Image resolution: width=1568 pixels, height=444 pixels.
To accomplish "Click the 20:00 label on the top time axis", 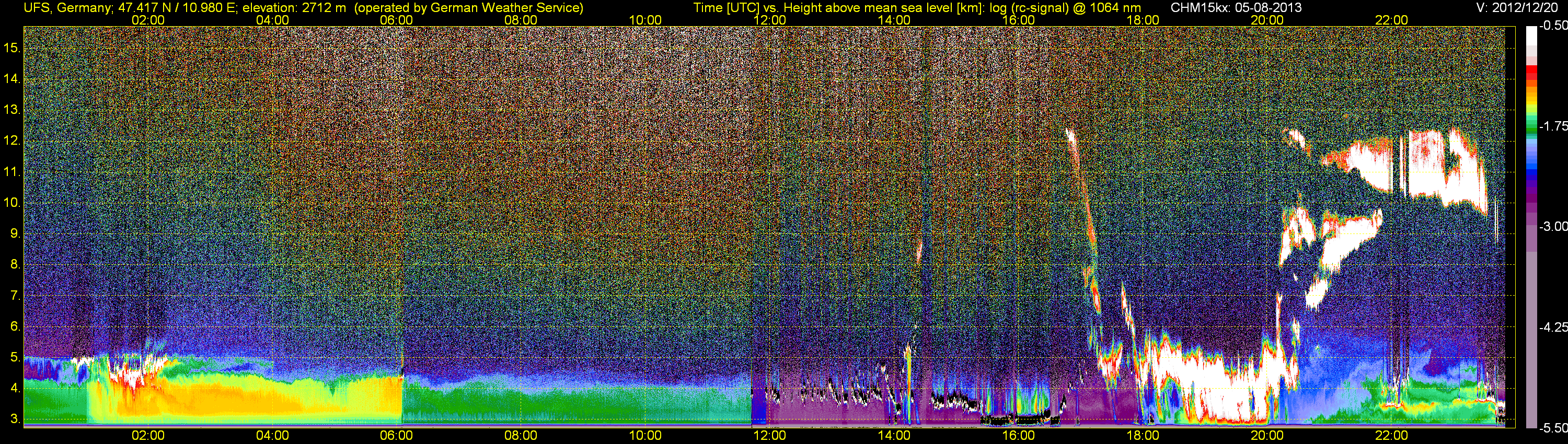I will 1267,20.
